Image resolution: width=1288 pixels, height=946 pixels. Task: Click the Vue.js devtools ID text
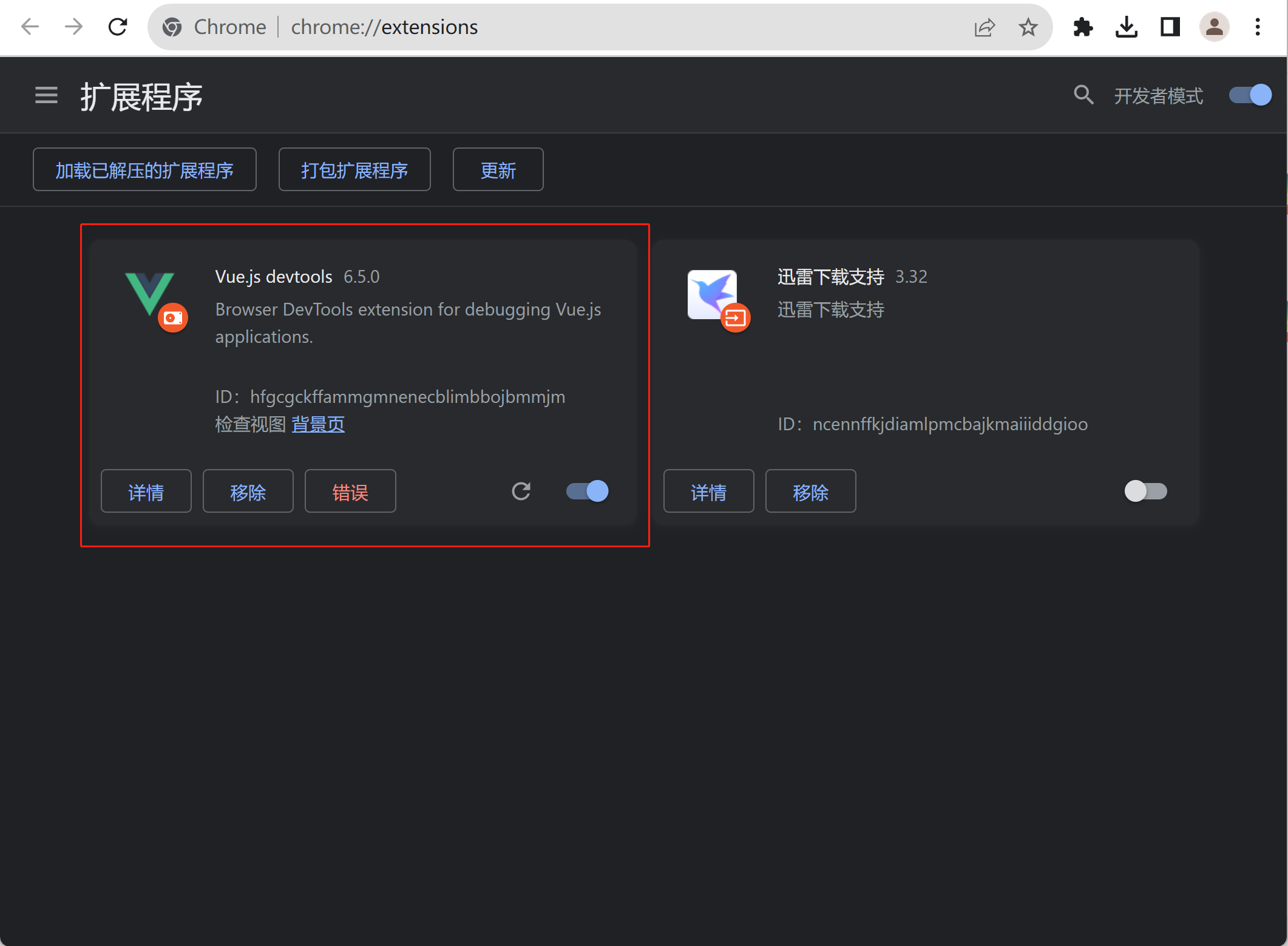(390, 397)
